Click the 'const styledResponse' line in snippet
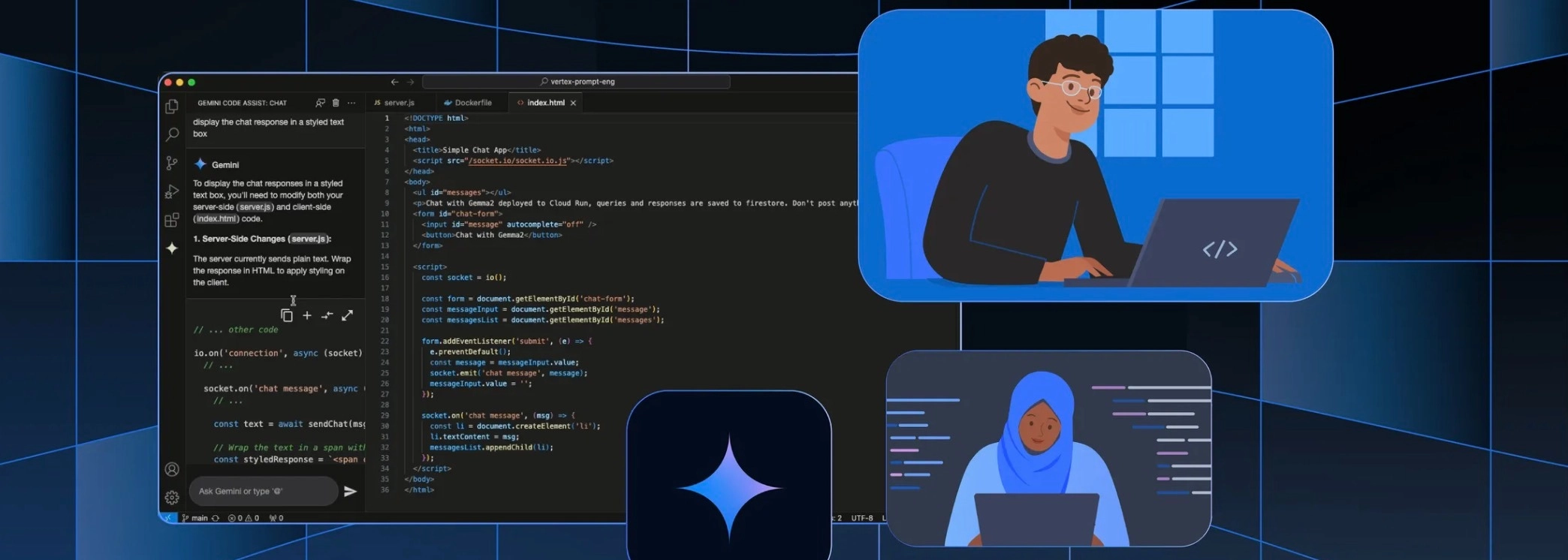Screen dimensions: 1568x560 pos(288,459)
